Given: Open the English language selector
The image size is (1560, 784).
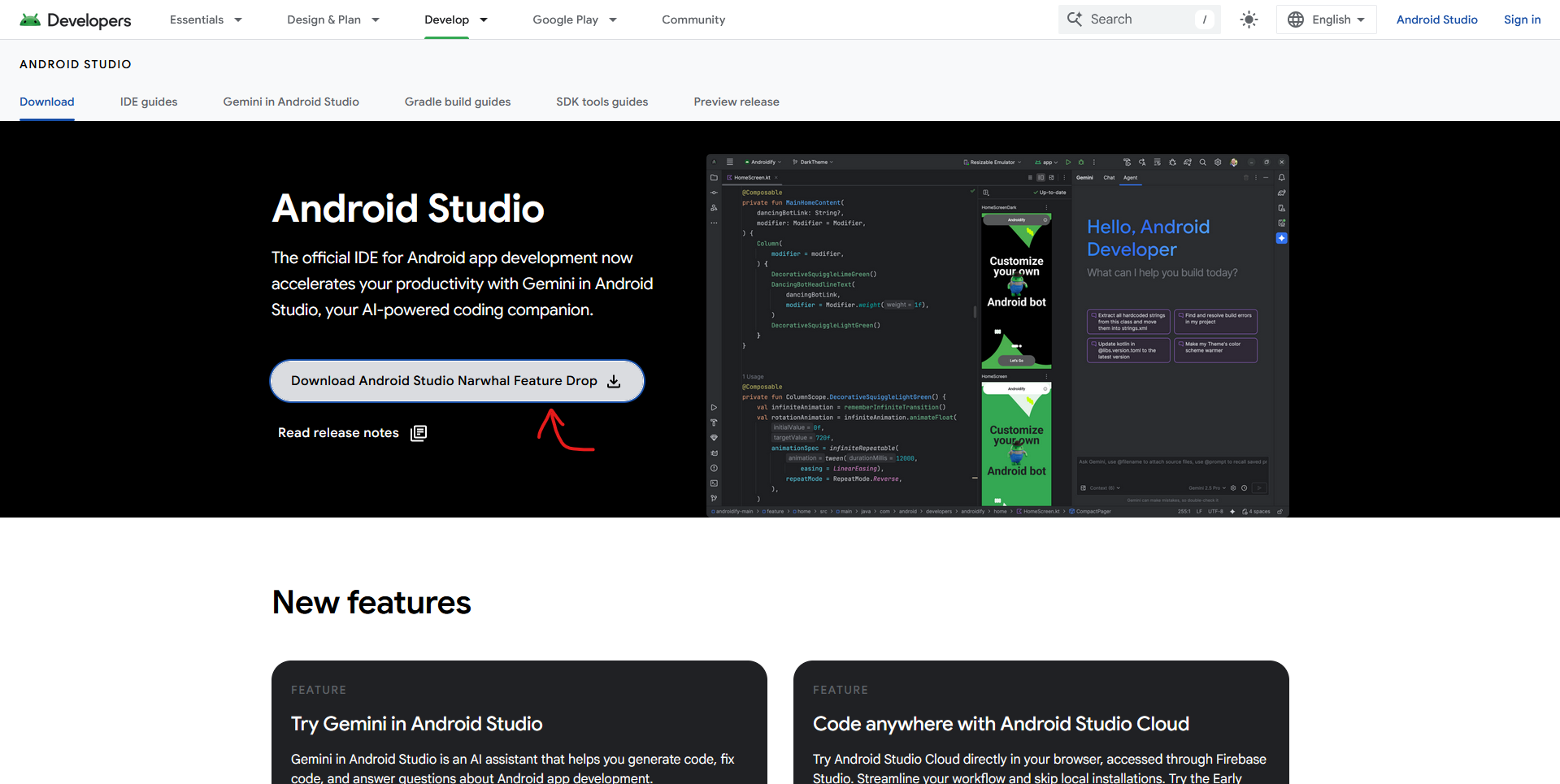Looking at the screenshot, I should coord(1326,19).
